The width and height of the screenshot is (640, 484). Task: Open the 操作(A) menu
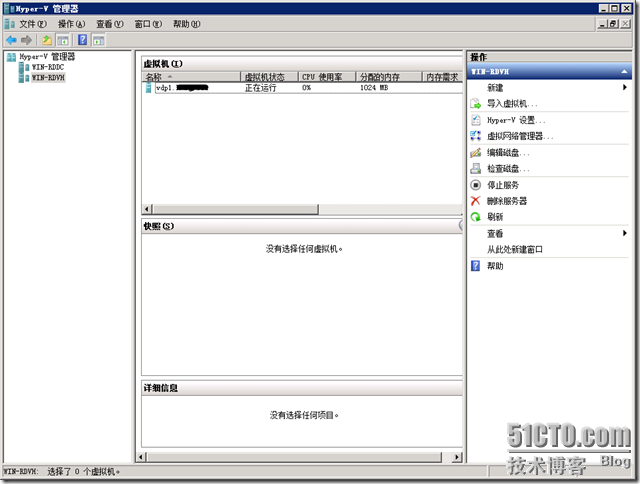click(x=71, y=24)
